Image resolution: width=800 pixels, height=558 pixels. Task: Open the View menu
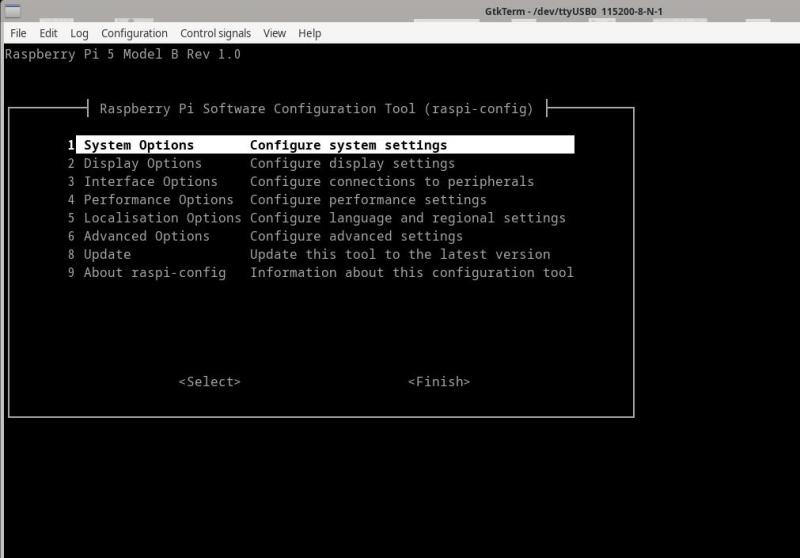(274, 33)
